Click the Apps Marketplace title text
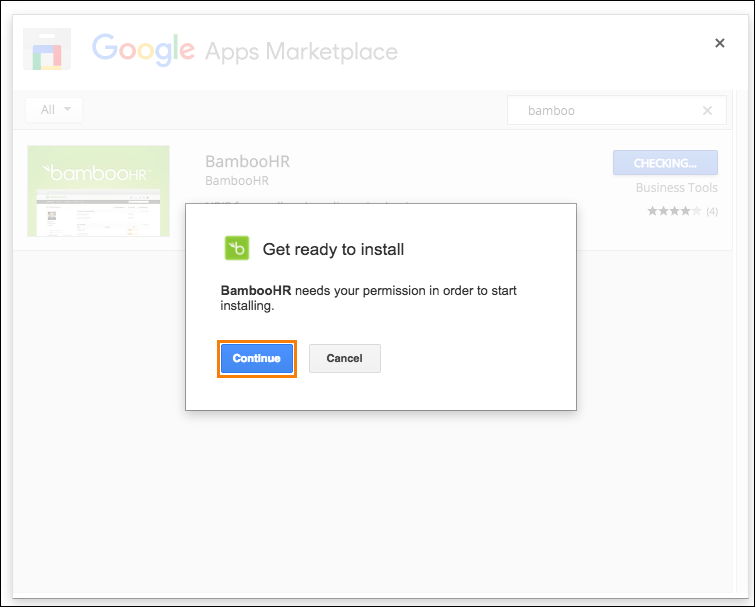Viewport: 755px width, 607px height. click(301, 52)
